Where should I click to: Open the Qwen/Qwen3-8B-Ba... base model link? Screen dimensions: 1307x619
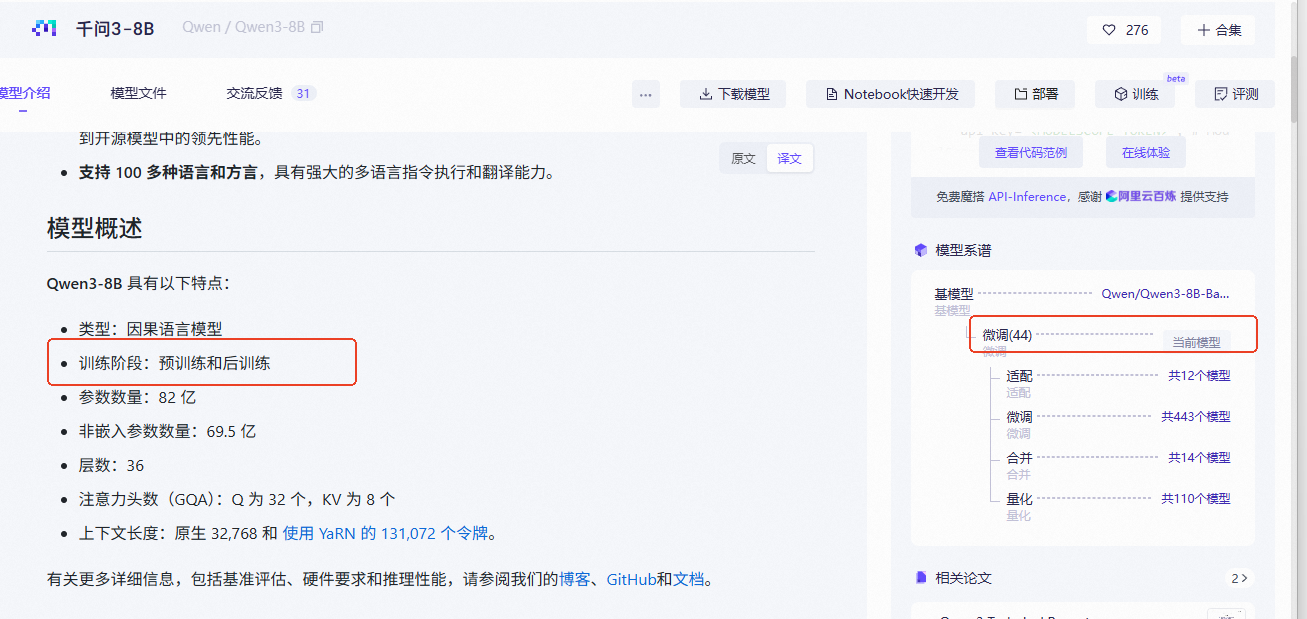(1165, 294)
